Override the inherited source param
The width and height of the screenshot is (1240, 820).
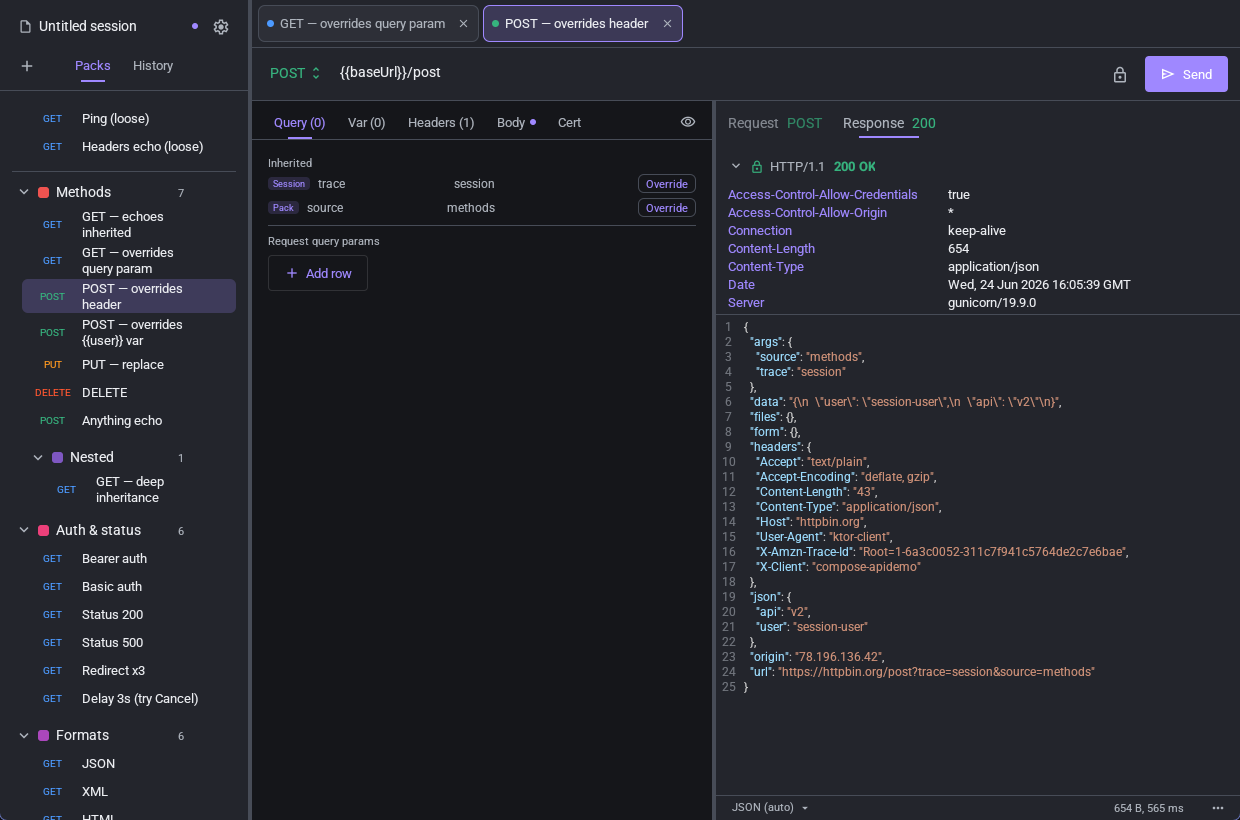click(x=667, y=208)
